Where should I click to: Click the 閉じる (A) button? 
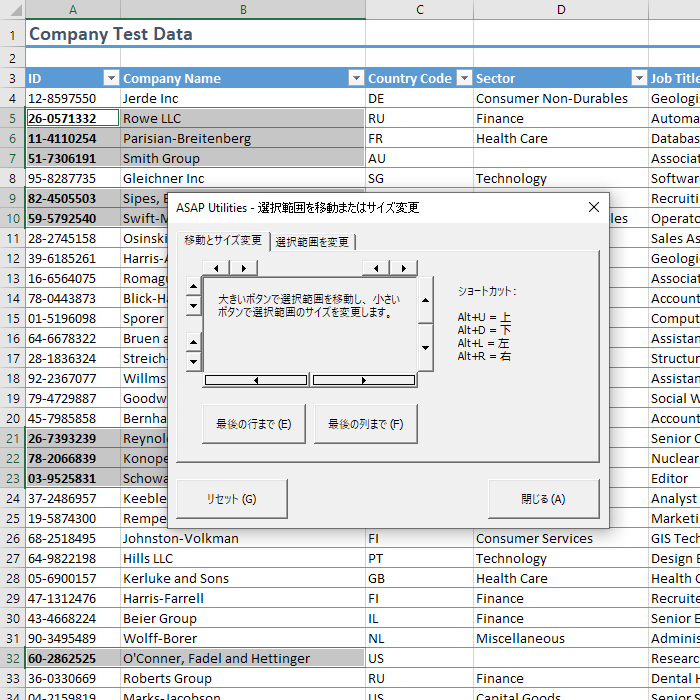[543, 499]
